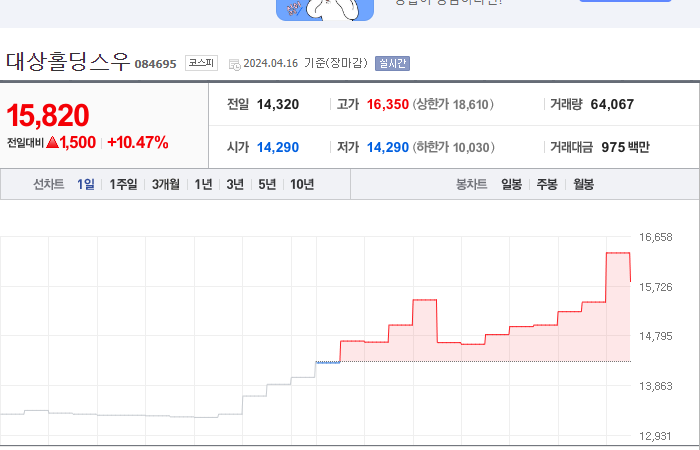The width and height of the screenshot is (700, 450).
Task: Open the 3년 line chart
Action: pos(235,184)
